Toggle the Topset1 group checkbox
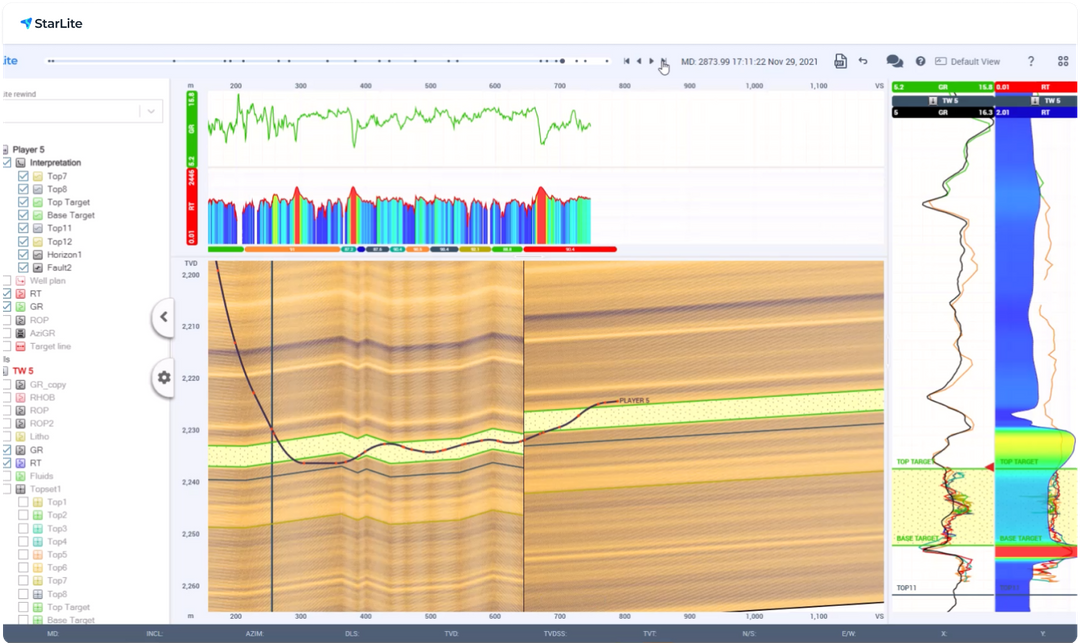The height and width of the screenshot is (643, 1080). [7, 489]
